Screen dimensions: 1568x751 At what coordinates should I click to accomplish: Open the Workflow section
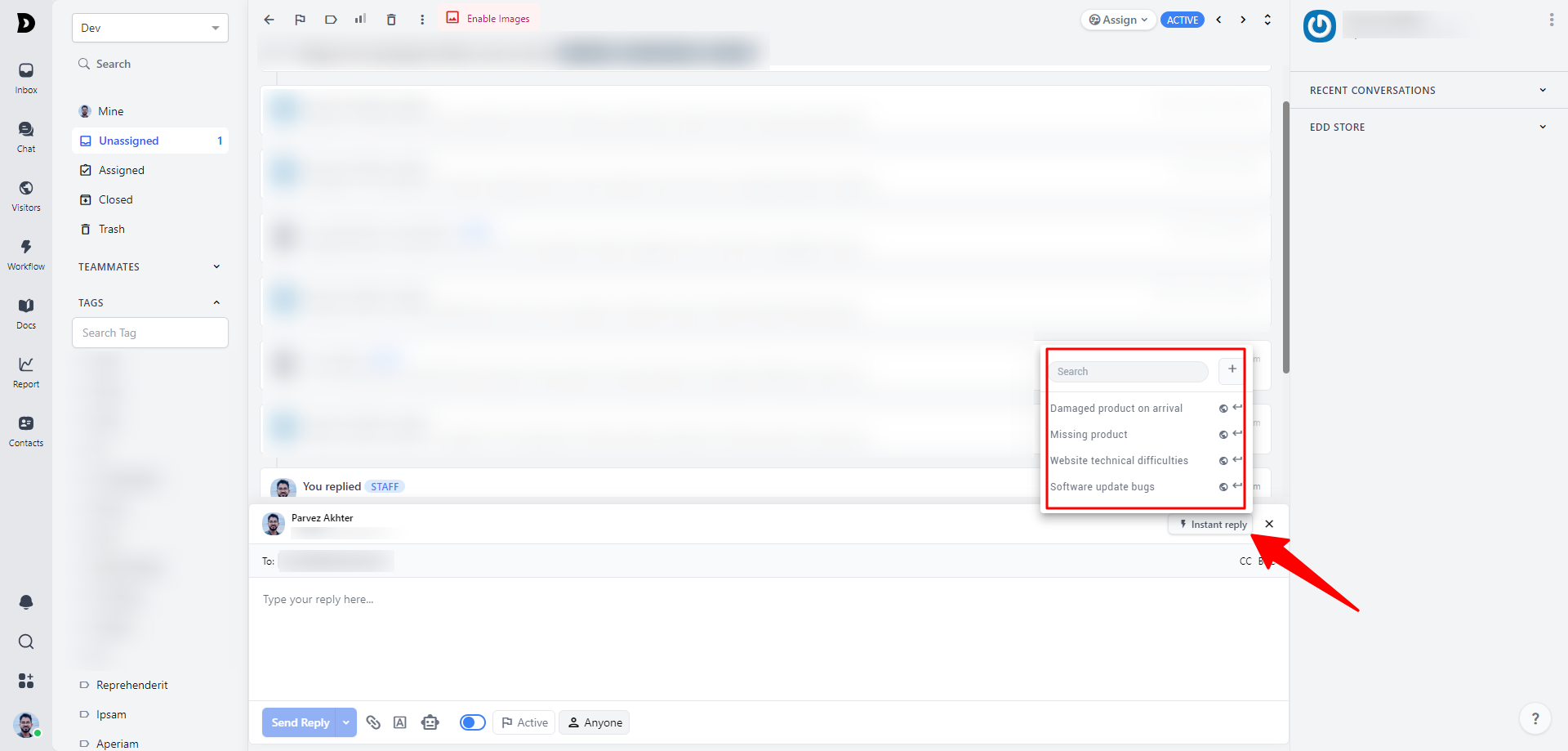[x=25, y=253]
